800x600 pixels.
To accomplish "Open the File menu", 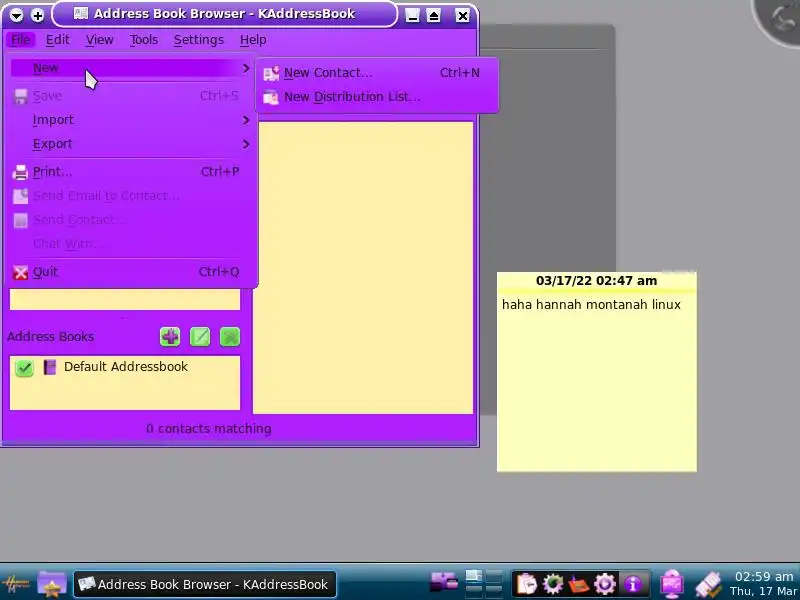I will click(x=20, y=39).
